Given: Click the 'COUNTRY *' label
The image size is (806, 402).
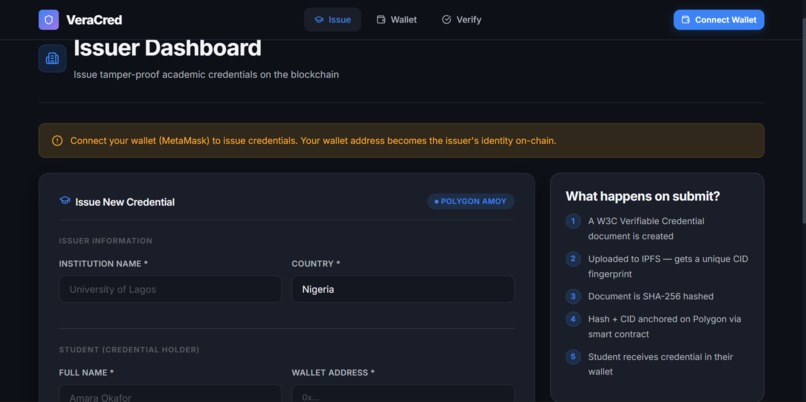Looking at the screenshot, I should coord(316,264).
